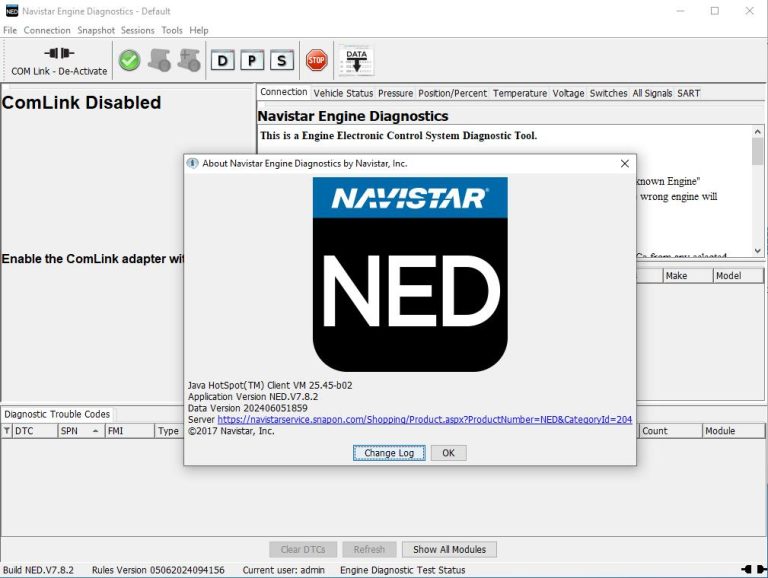
Task: Click 'Java HotSpot(TM) Client VM 25.45-b02' text
Action: point(270,385)
